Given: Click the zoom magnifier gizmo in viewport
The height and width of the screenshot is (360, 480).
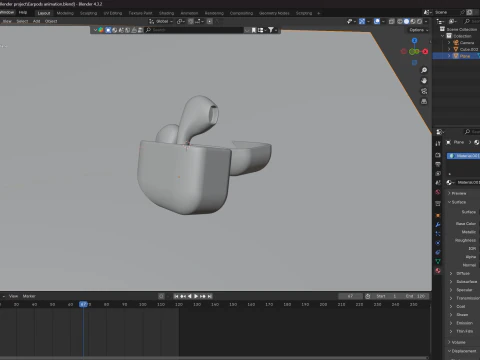Looking at the screenshot, I should pos(424,70).
